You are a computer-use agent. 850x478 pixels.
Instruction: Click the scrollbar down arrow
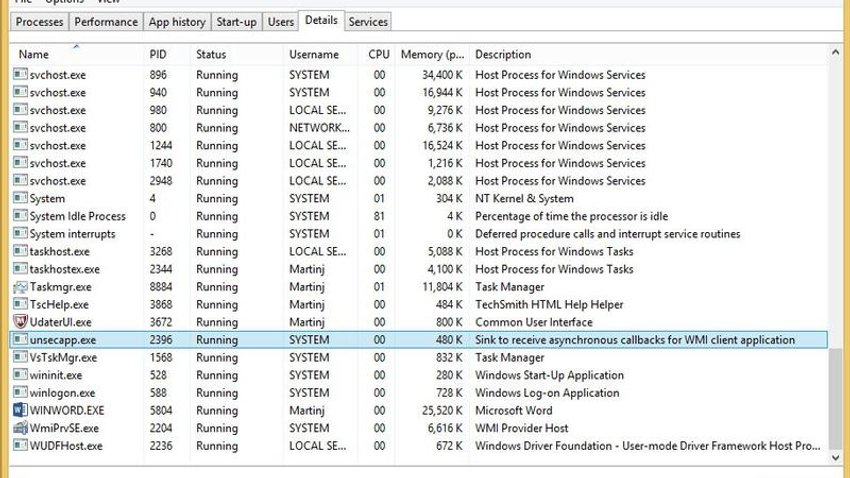835,458
